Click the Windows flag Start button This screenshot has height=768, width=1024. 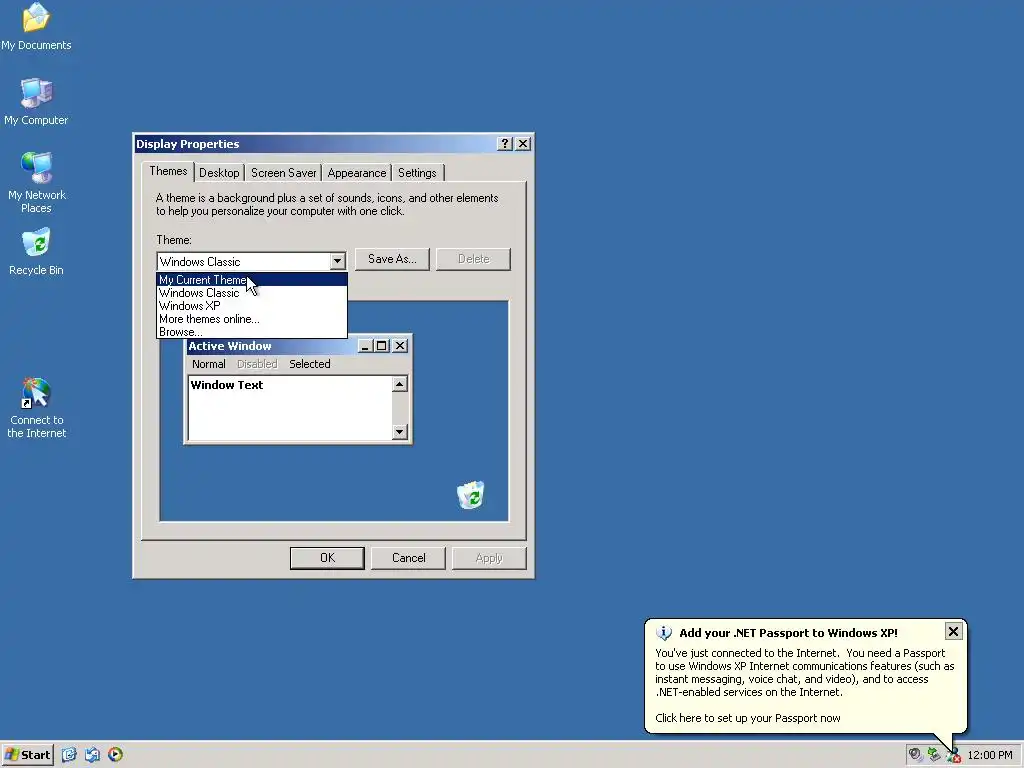(27, 755)
